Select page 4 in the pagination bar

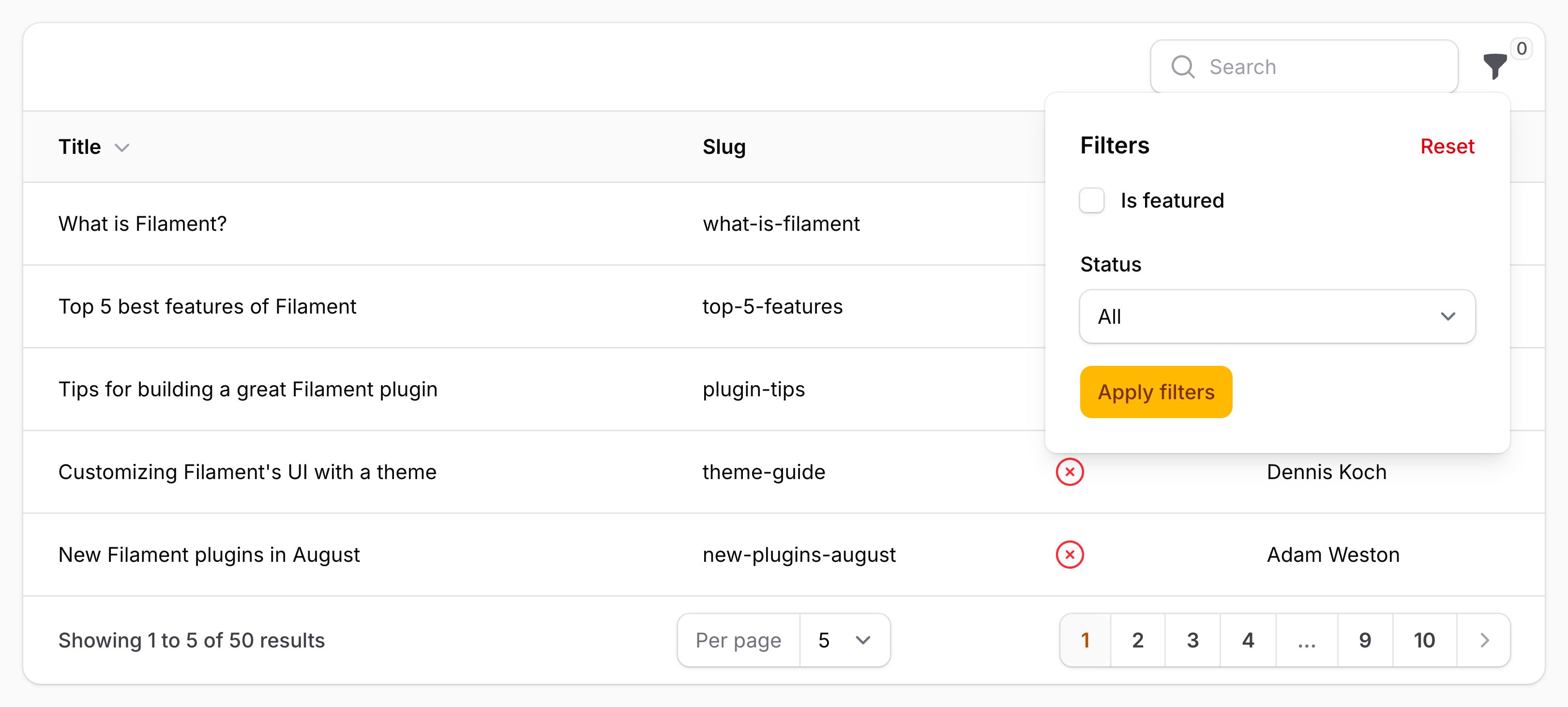tap(1248, 640)
